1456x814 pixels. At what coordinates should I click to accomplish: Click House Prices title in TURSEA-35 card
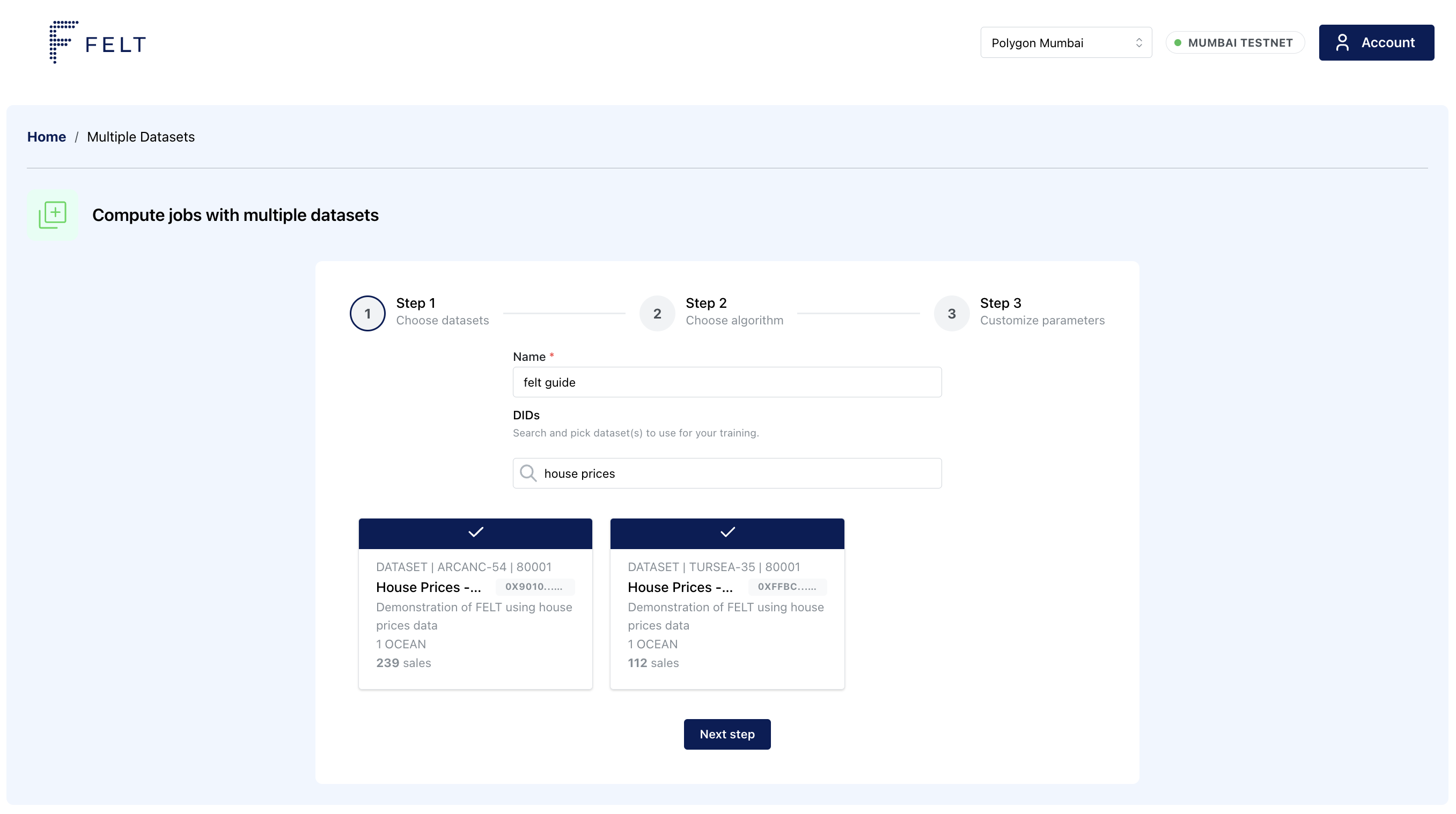680,587
